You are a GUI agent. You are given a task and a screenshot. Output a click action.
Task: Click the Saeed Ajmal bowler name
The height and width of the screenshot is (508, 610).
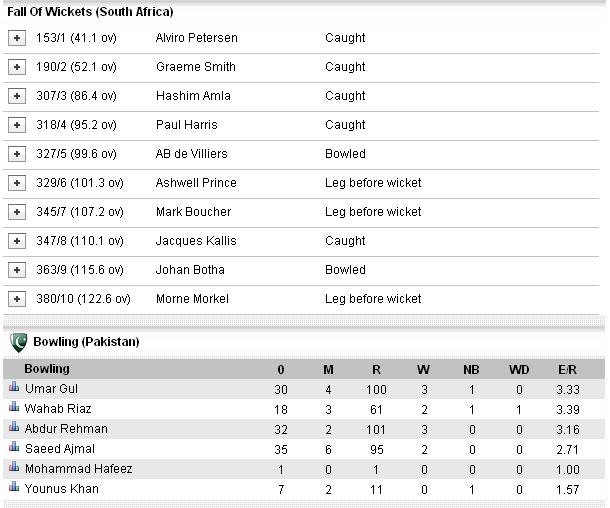pos(60,448)
